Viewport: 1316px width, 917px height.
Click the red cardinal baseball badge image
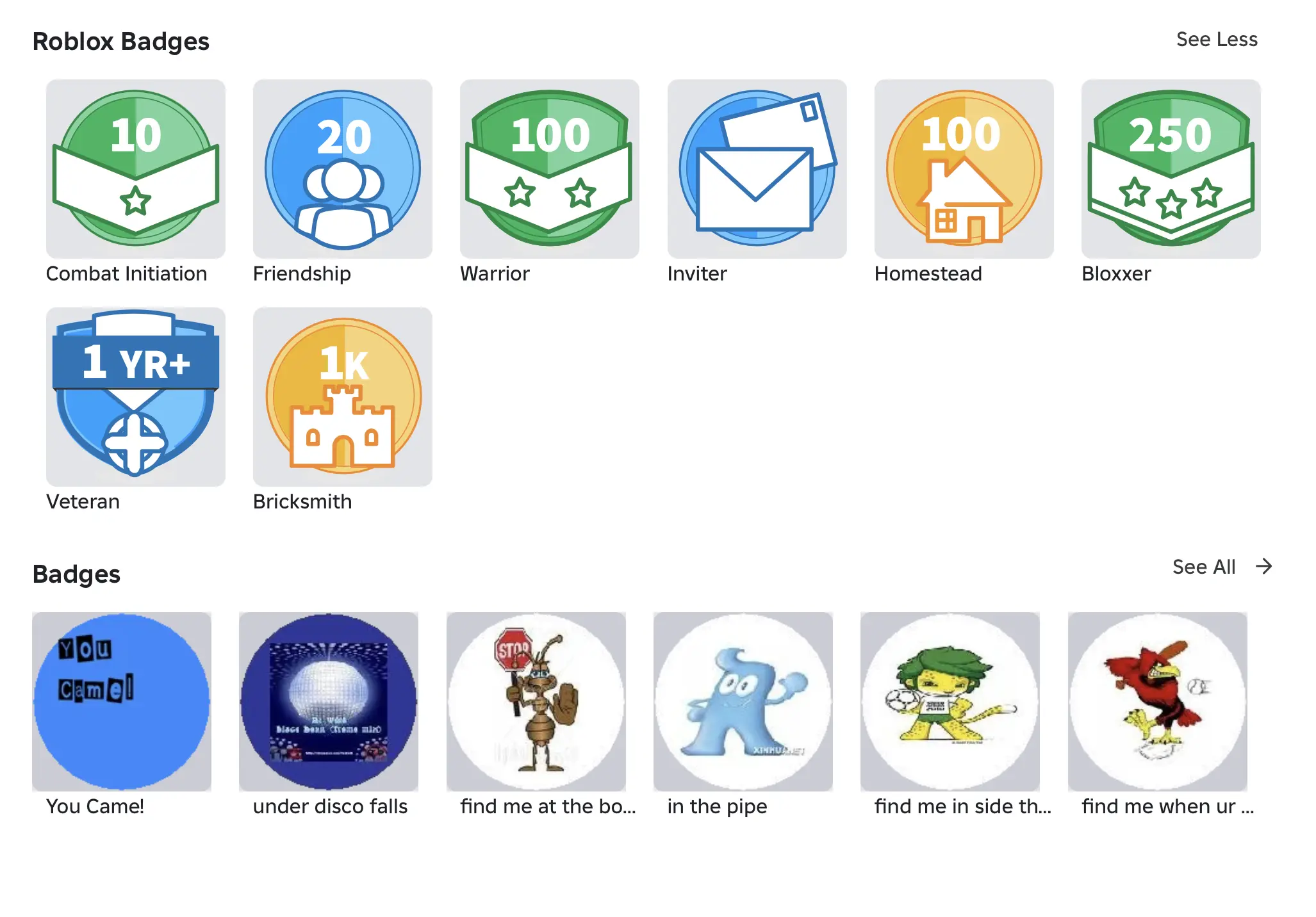click(x=1157, y=701)
